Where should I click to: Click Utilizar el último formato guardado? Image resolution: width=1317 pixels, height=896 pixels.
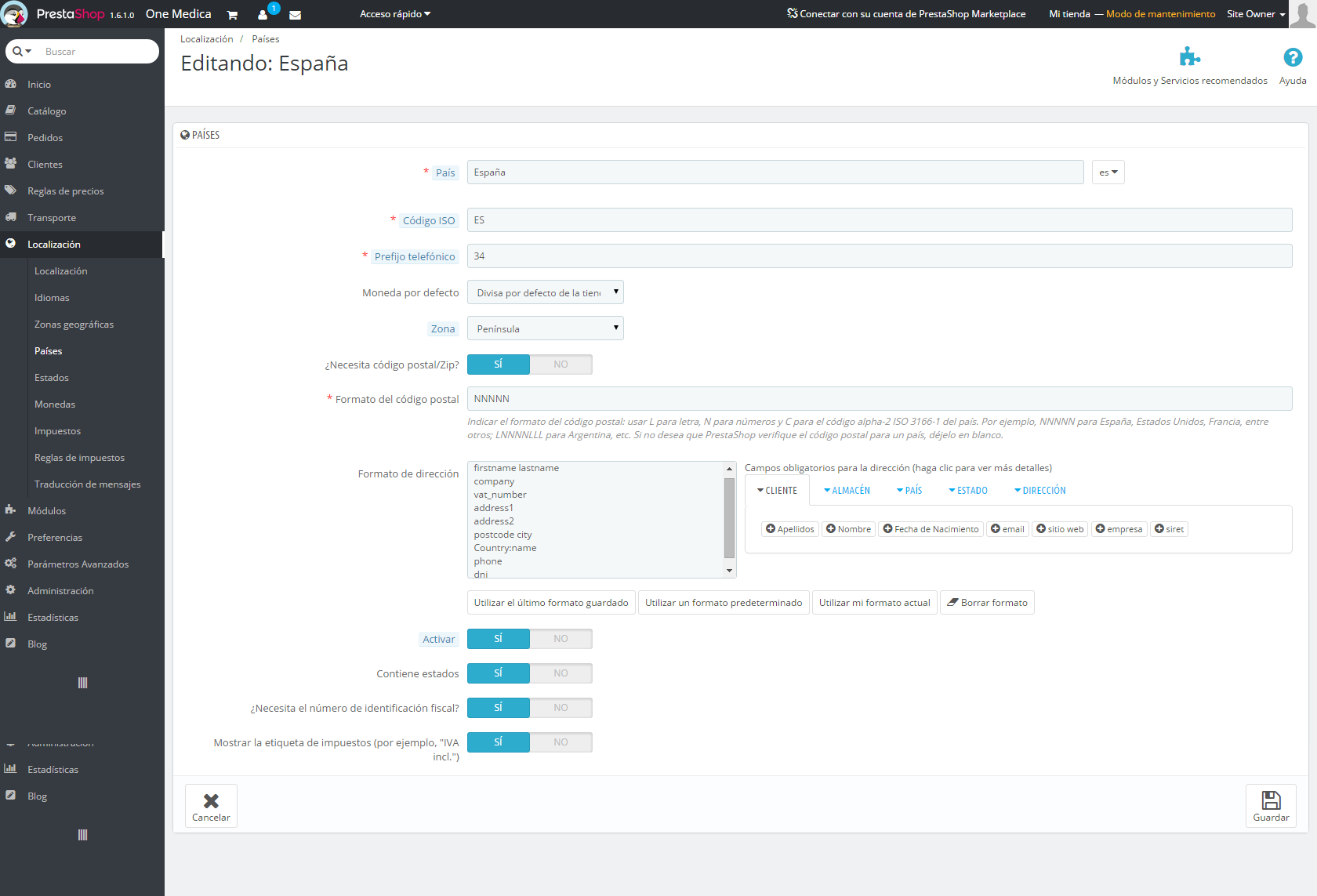pyautogui.click(x=551, y=603)
